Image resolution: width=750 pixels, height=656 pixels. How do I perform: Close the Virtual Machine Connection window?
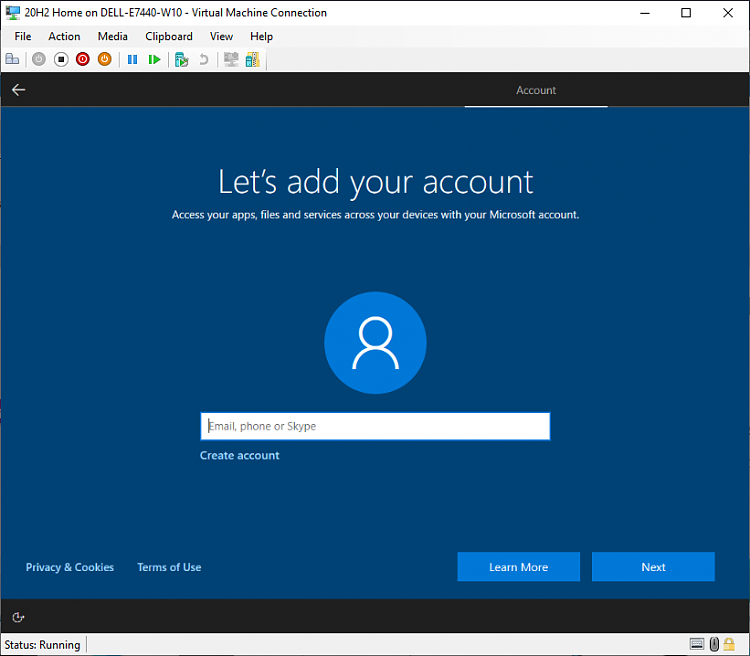[x=728, y=12]
